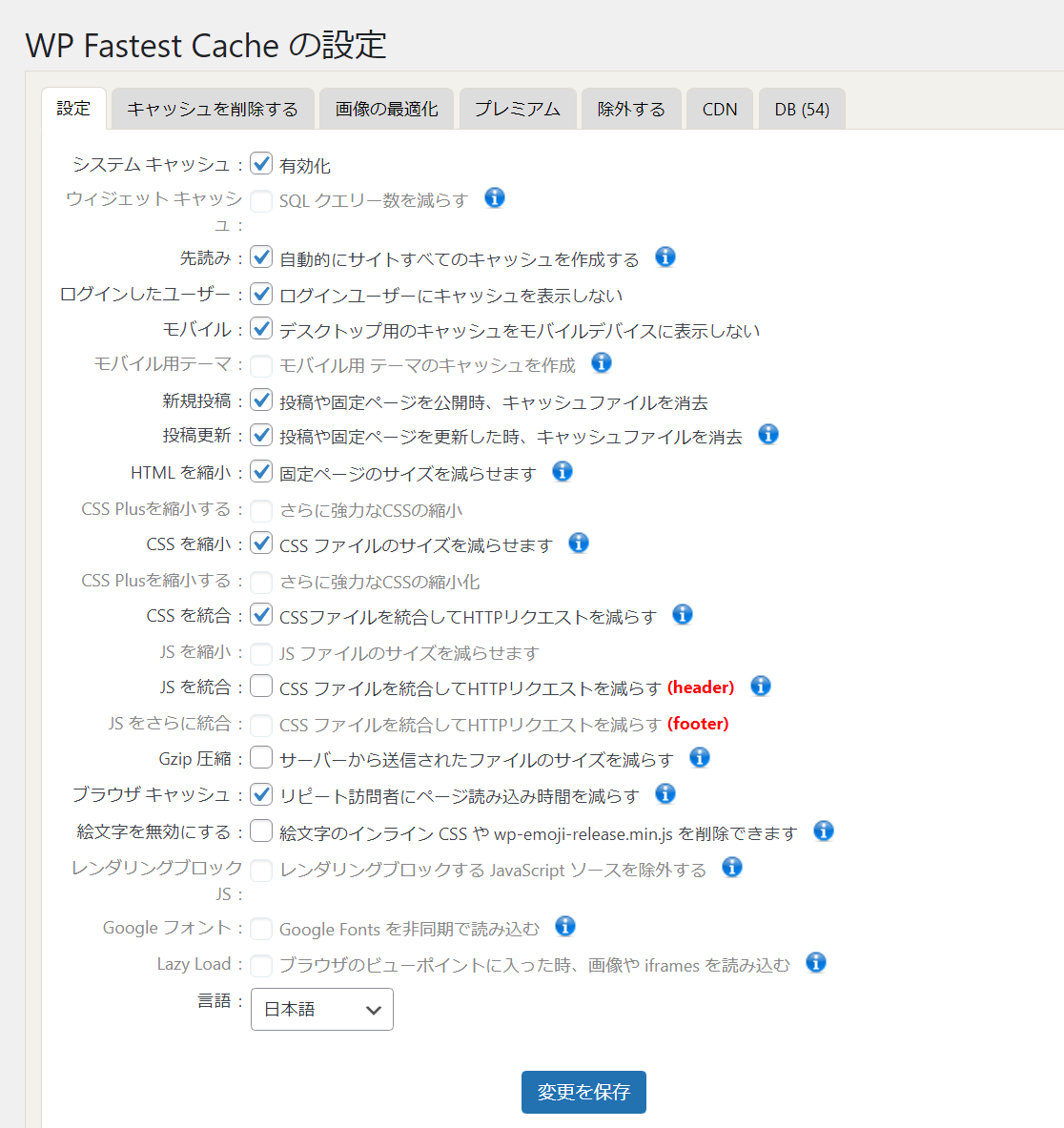Open info icon next to Lazy Load
The image size is (1064, 1128).
(x=816, y=963)
